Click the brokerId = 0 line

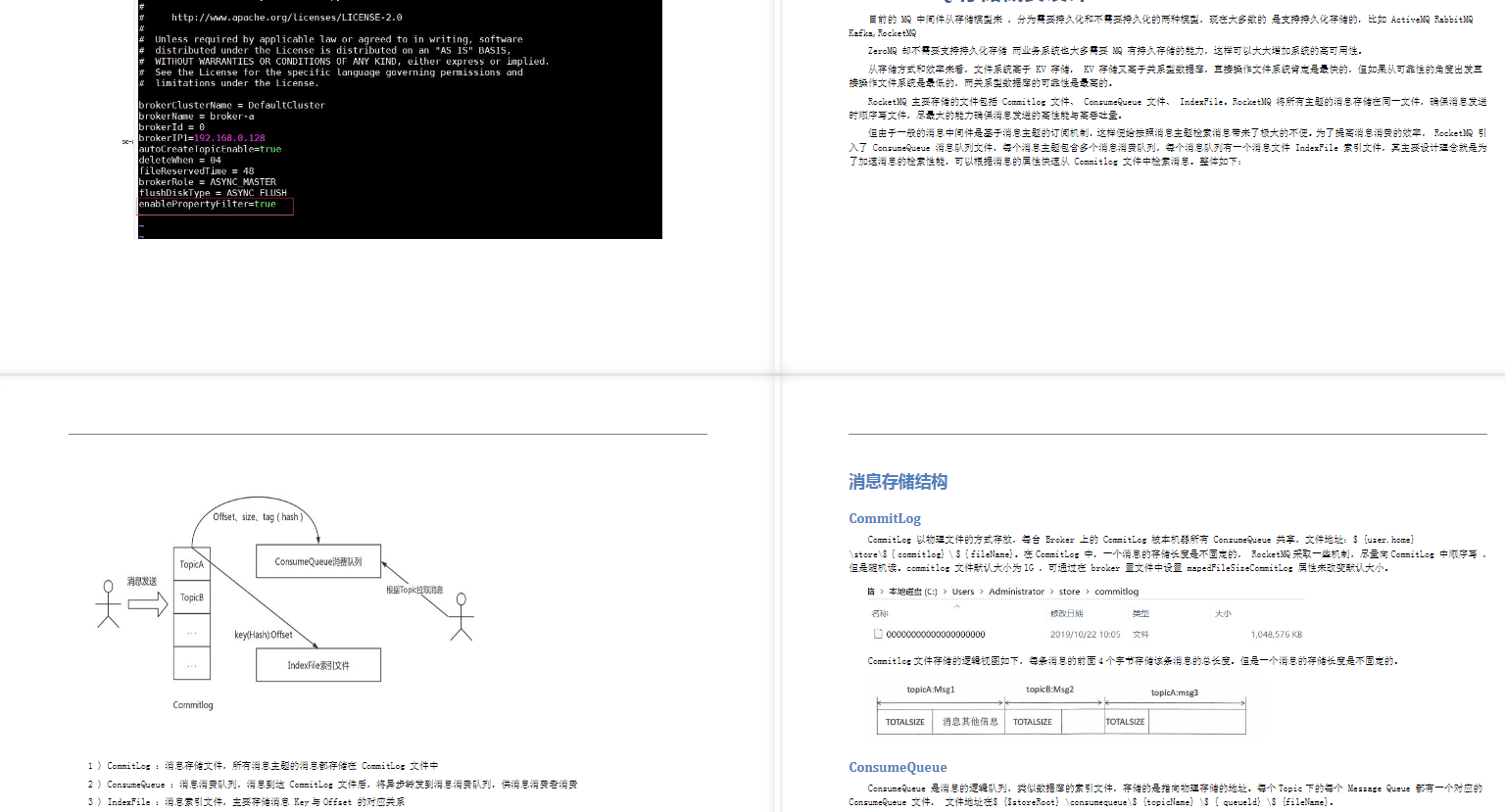(x=171, y=126)
